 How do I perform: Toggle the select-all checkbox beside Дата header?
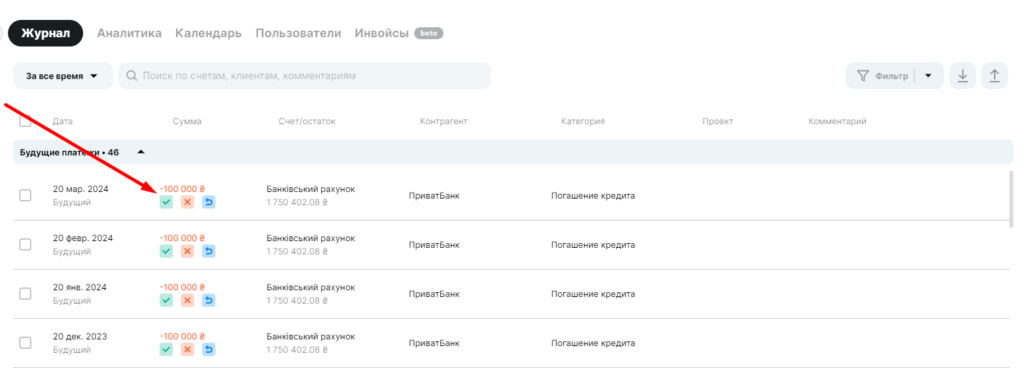click(x=25, y=121)
